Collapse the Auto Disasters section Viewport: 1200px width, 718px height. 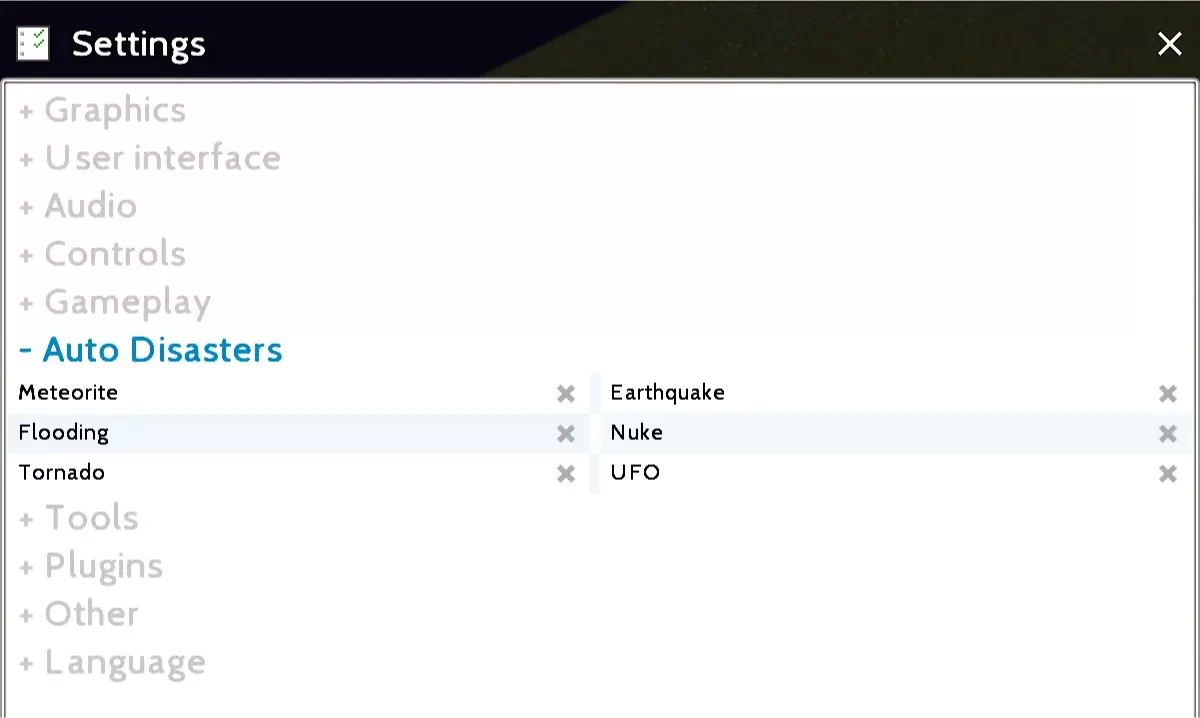coord(151,350)
